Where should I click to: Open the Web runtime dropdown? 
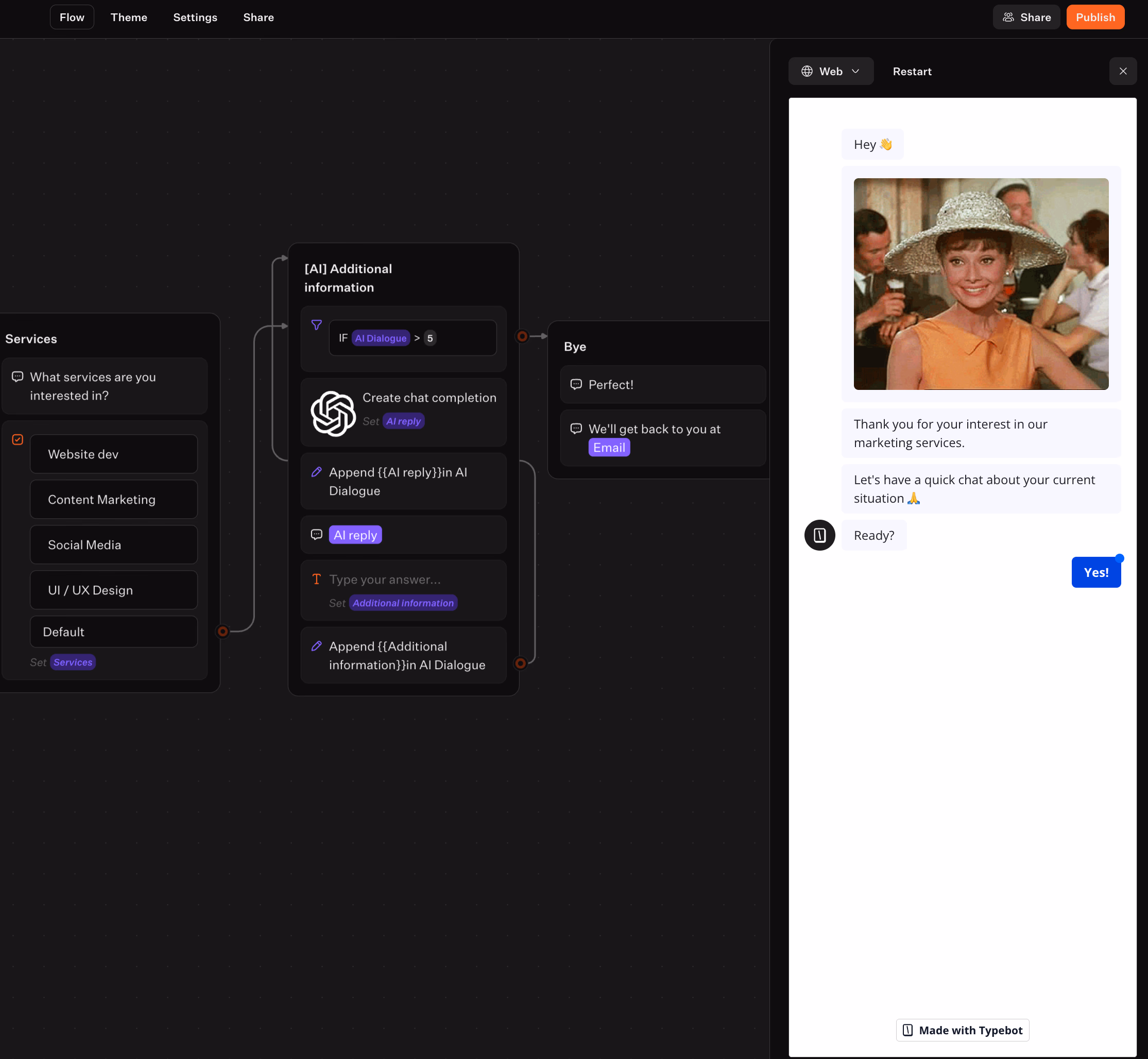[x=830, y=71]
